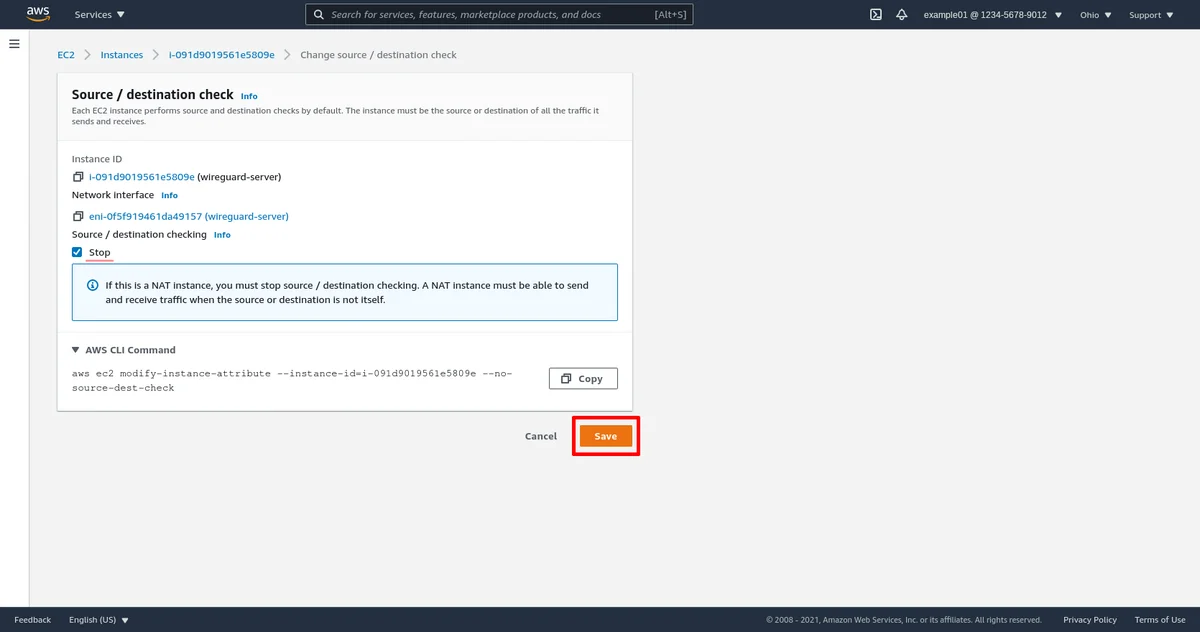Go to EC2 breadcrumb

[65, 55]
